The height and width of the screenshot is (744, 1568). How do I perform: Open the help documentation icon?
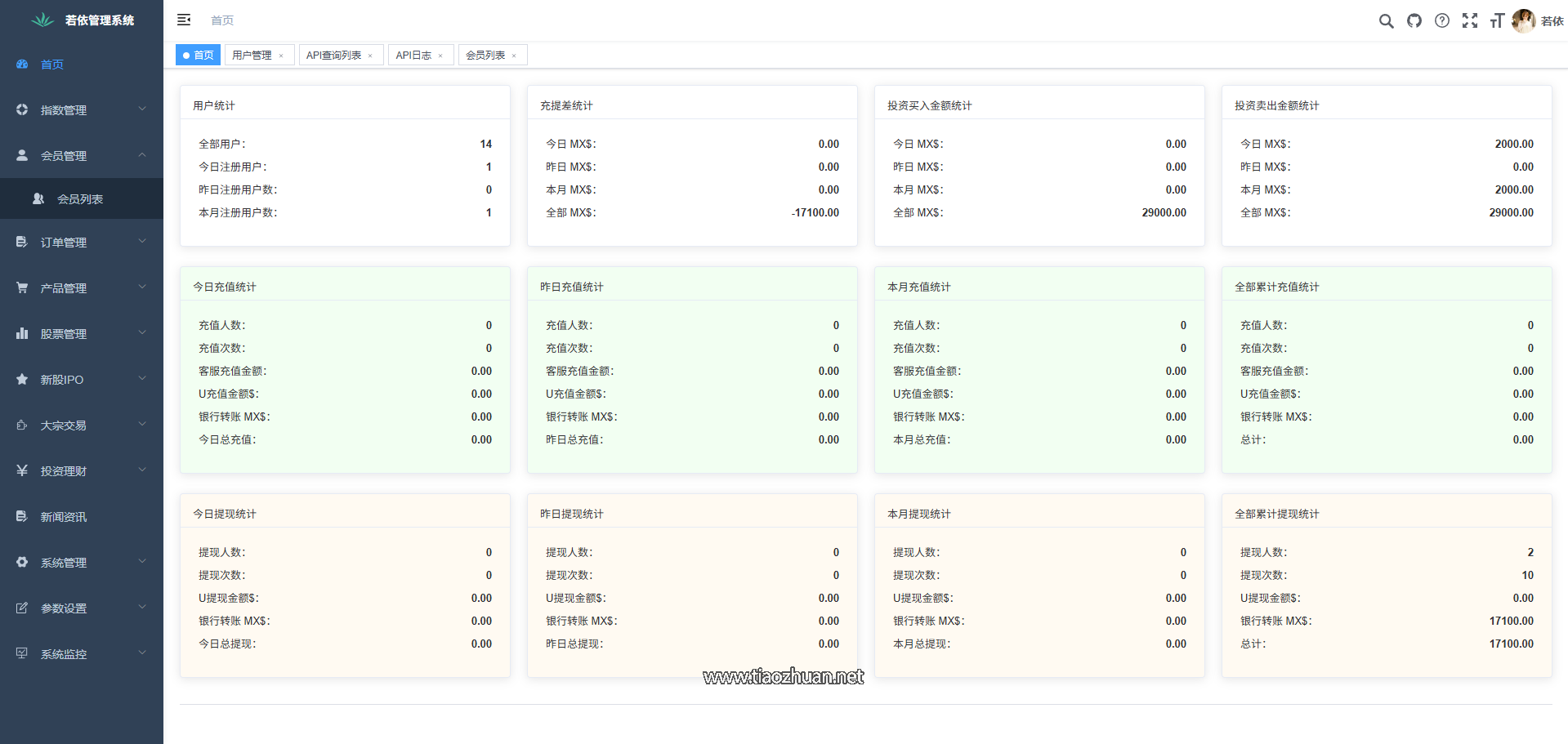pyautogui.click(x=1442, y=21)
